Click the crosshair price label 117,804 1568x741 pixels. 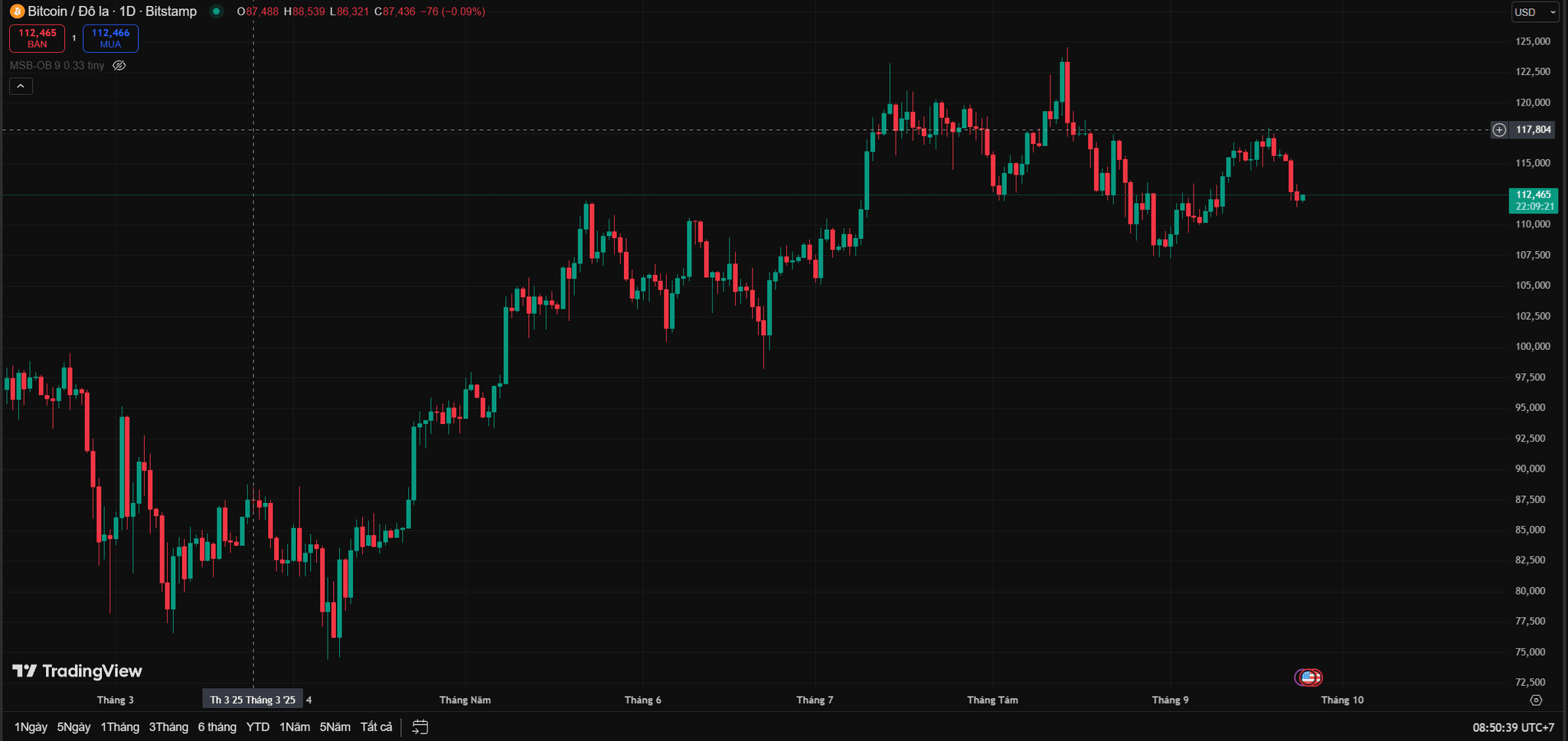click(1534, 130)
